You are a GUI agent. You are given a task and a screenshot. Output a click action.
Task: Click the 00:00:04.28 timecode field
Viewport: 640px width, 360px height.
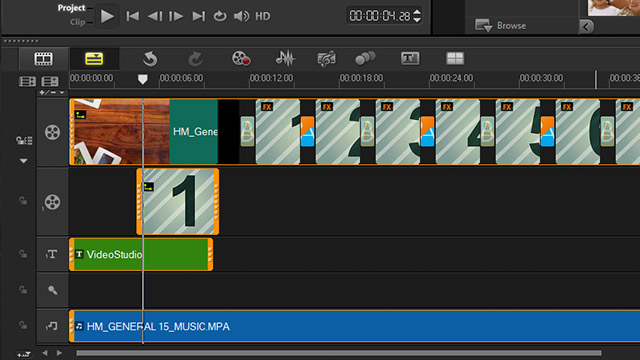pos(380,16)
